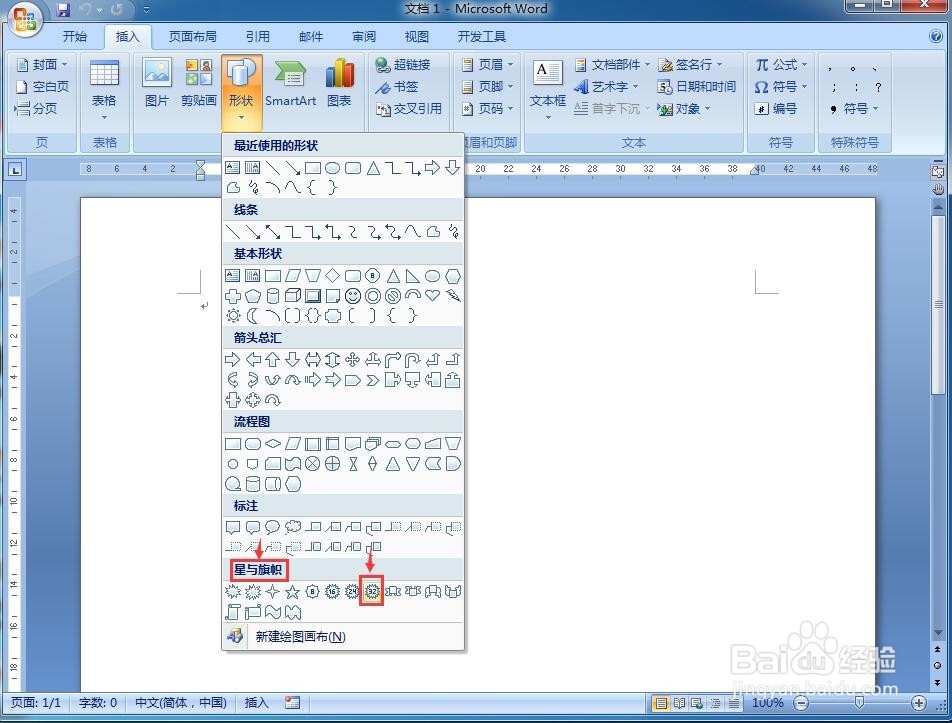Screen dimensions: 952x723
Task: Open Word Help
Action: (x=936, y=36)
